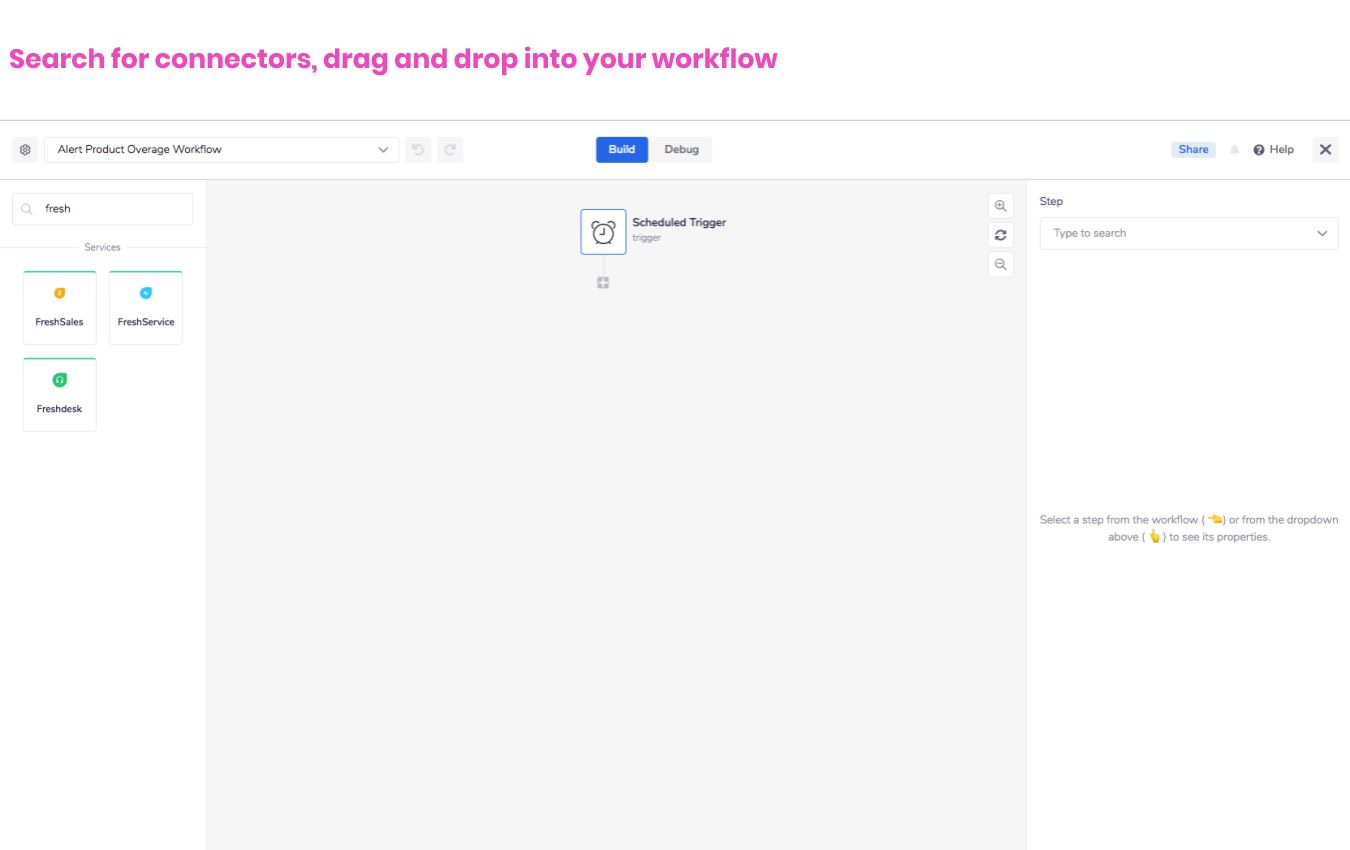Switch to the Debug tab
Viewport: 1350px width, 850px height.
(682, 150)
